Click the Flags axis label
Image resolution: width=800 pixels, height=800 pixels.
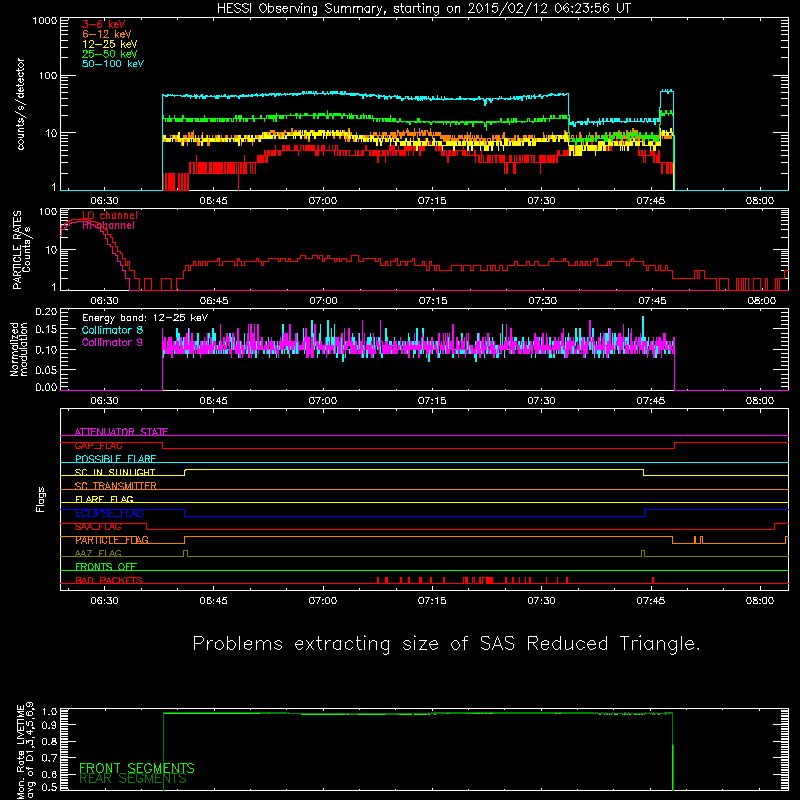(x=41, y=499)
